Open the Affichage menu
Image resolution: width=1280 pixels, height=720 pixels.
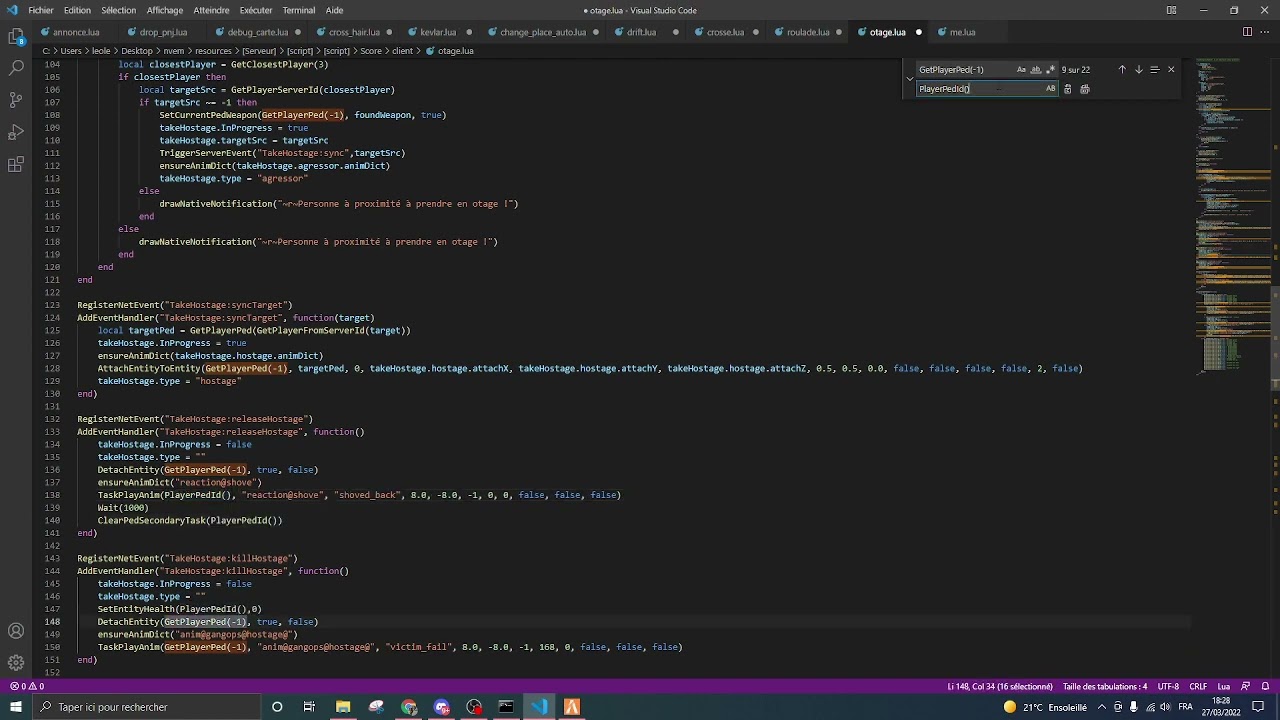[165, 10]
